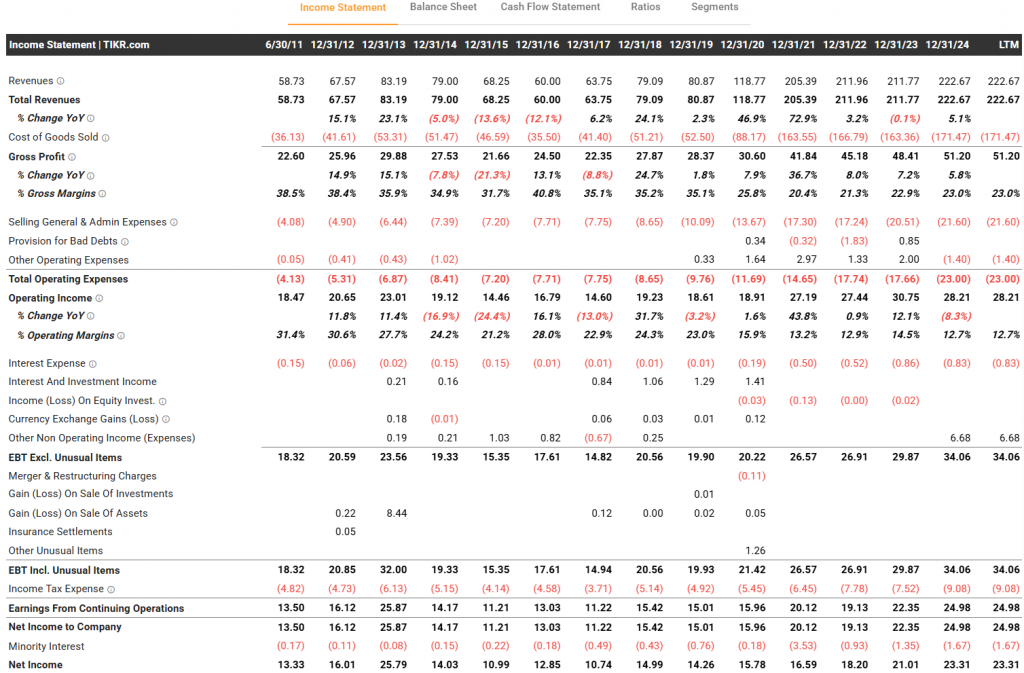1024x673 pixels.
Task: Click the info icon beside Cost of Goods Sold
Action: pos(106,138)
